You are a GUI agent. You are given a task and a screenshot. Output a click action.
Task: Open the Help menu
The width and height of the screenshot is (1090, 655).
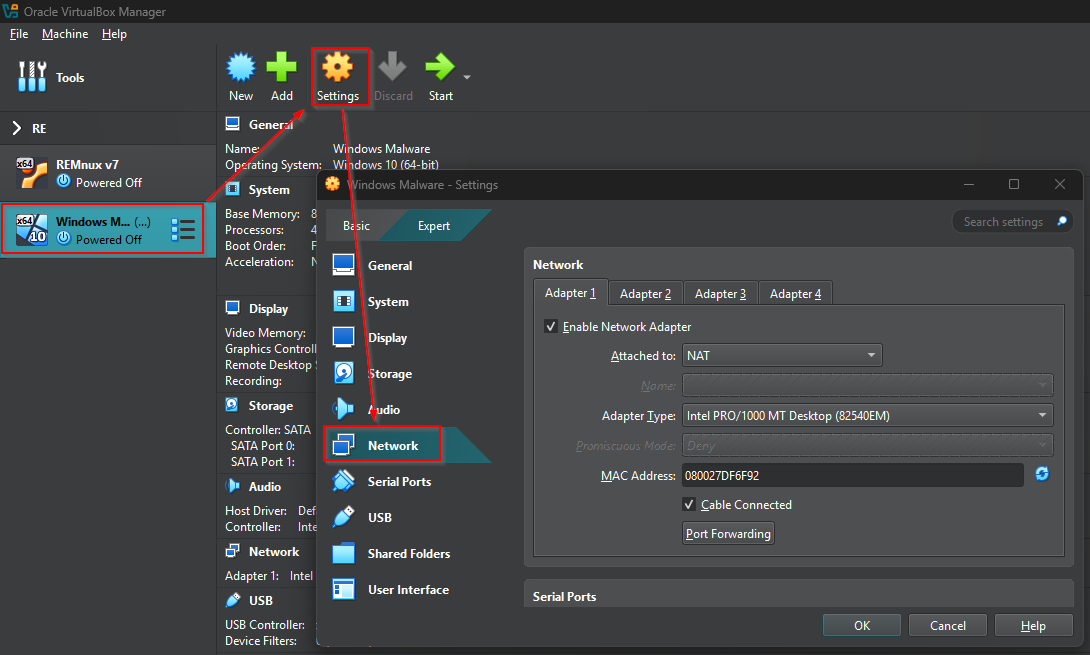pos(114,34)
